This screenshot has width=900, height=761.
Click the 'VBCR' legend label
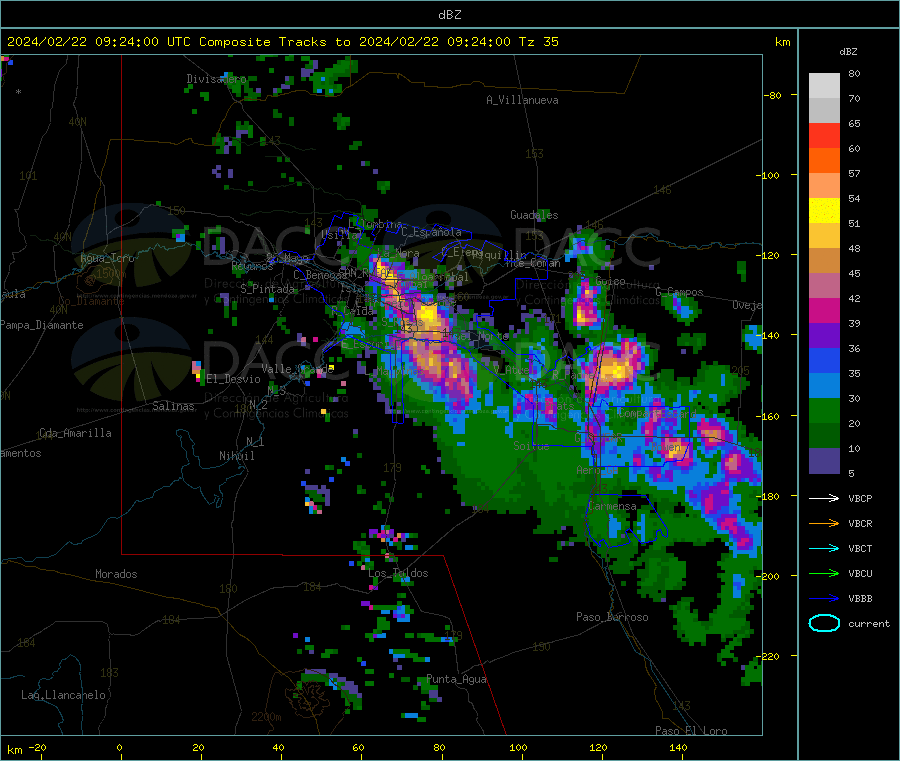pos(860,523)
